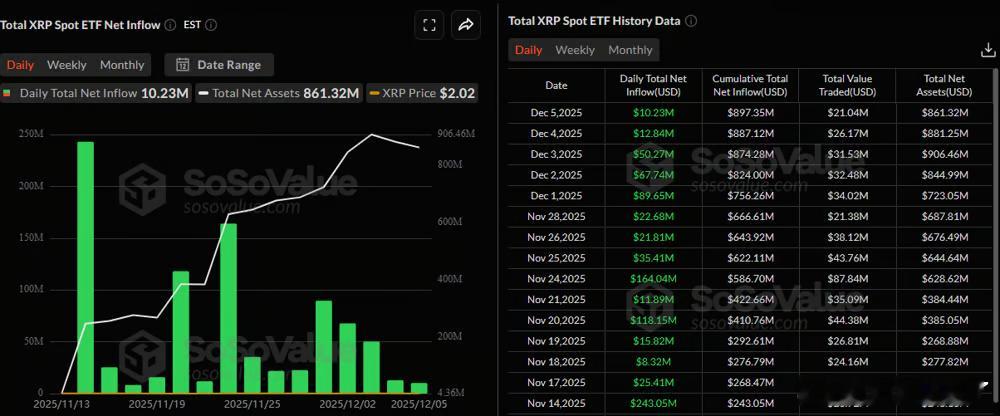Click the $11.89M inflow value

[653, 299]
